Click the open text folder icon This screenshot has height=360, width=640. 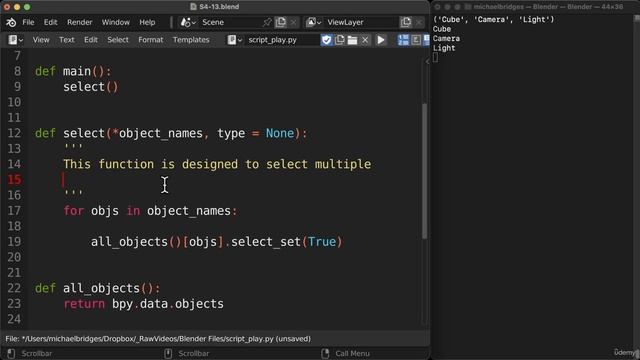352,40
